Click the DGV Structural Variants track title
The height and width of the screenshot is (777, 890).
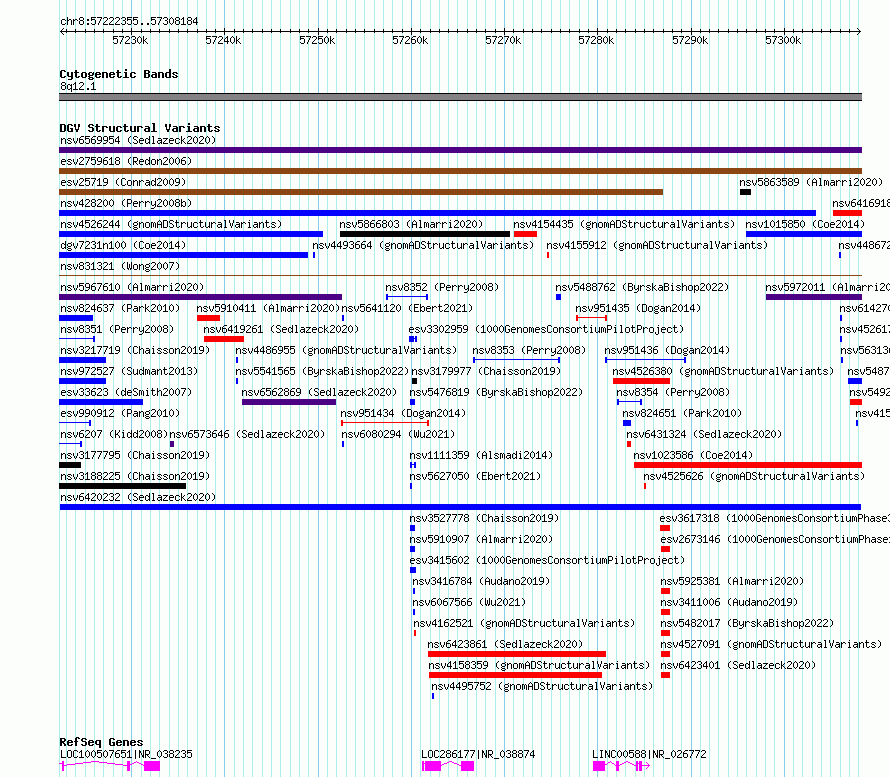coord(140,128)
